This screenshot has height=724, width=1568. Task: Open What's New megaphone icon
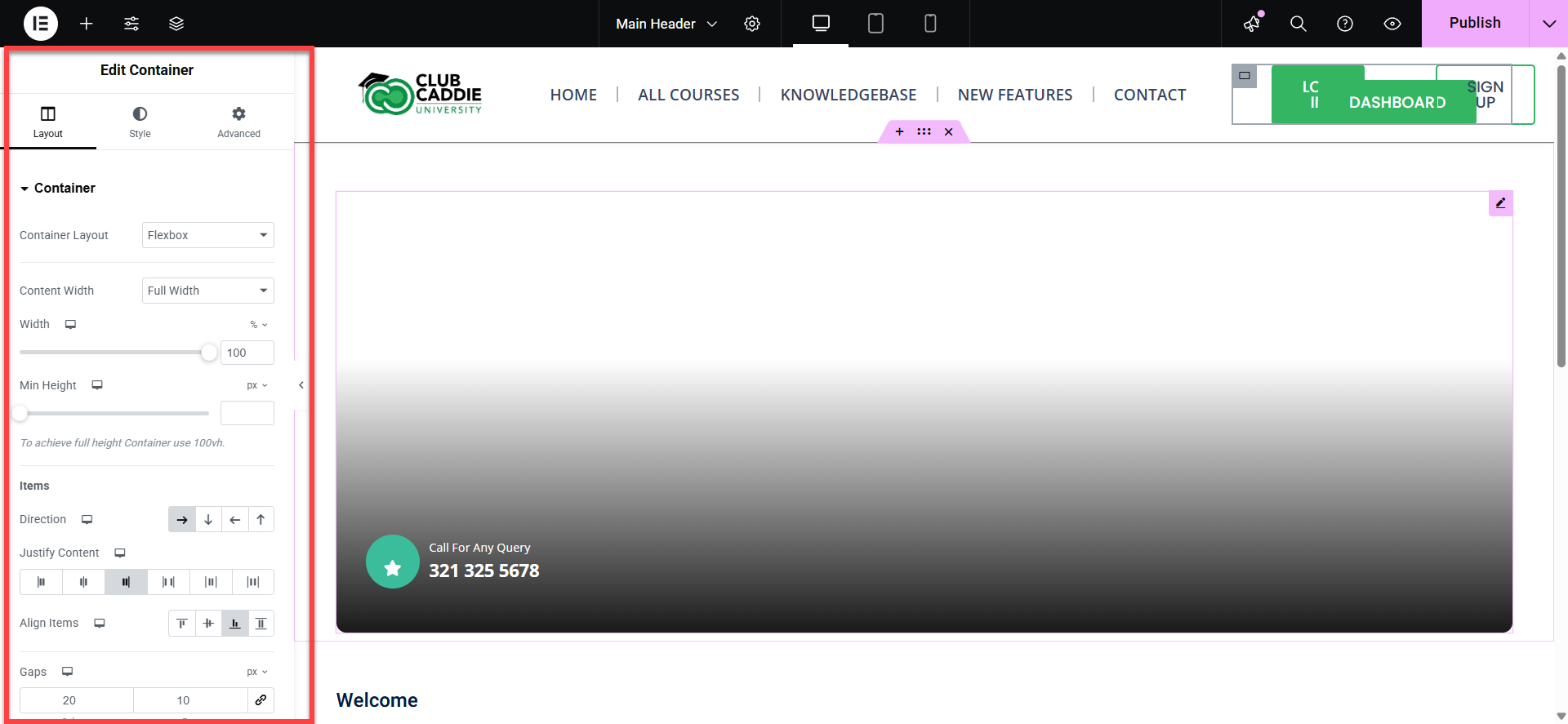[1252, 24]
